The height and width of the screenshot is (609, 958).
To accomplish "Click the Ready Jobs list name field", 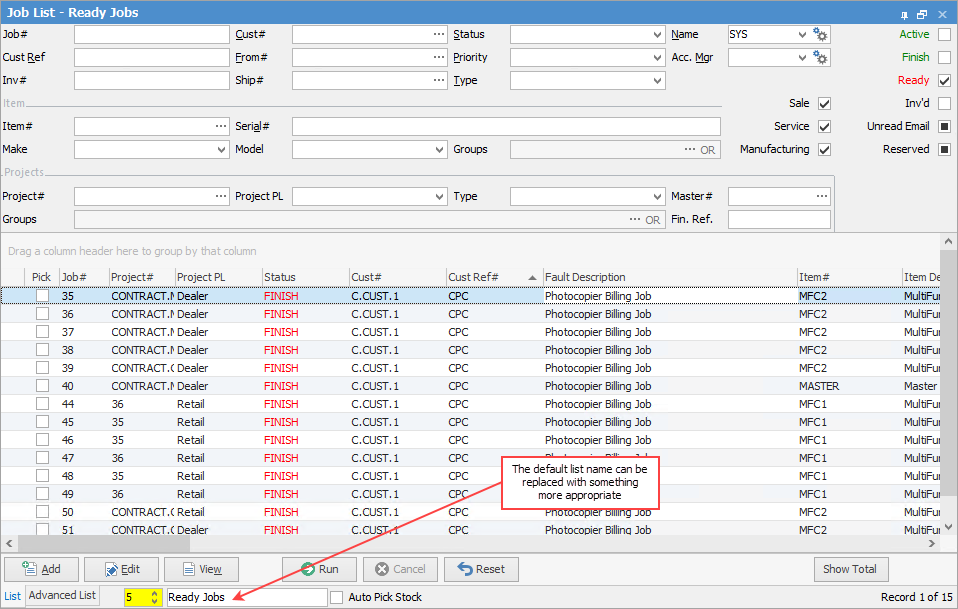I will tap(246, 597).
